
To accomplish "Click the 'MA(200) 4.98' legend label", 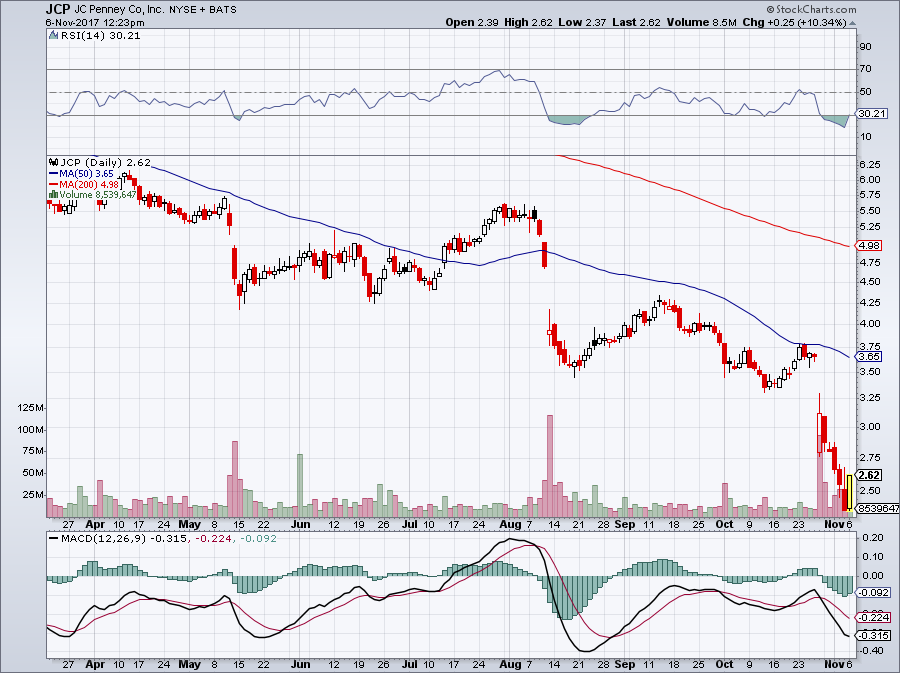I will [x=89, y=184].
